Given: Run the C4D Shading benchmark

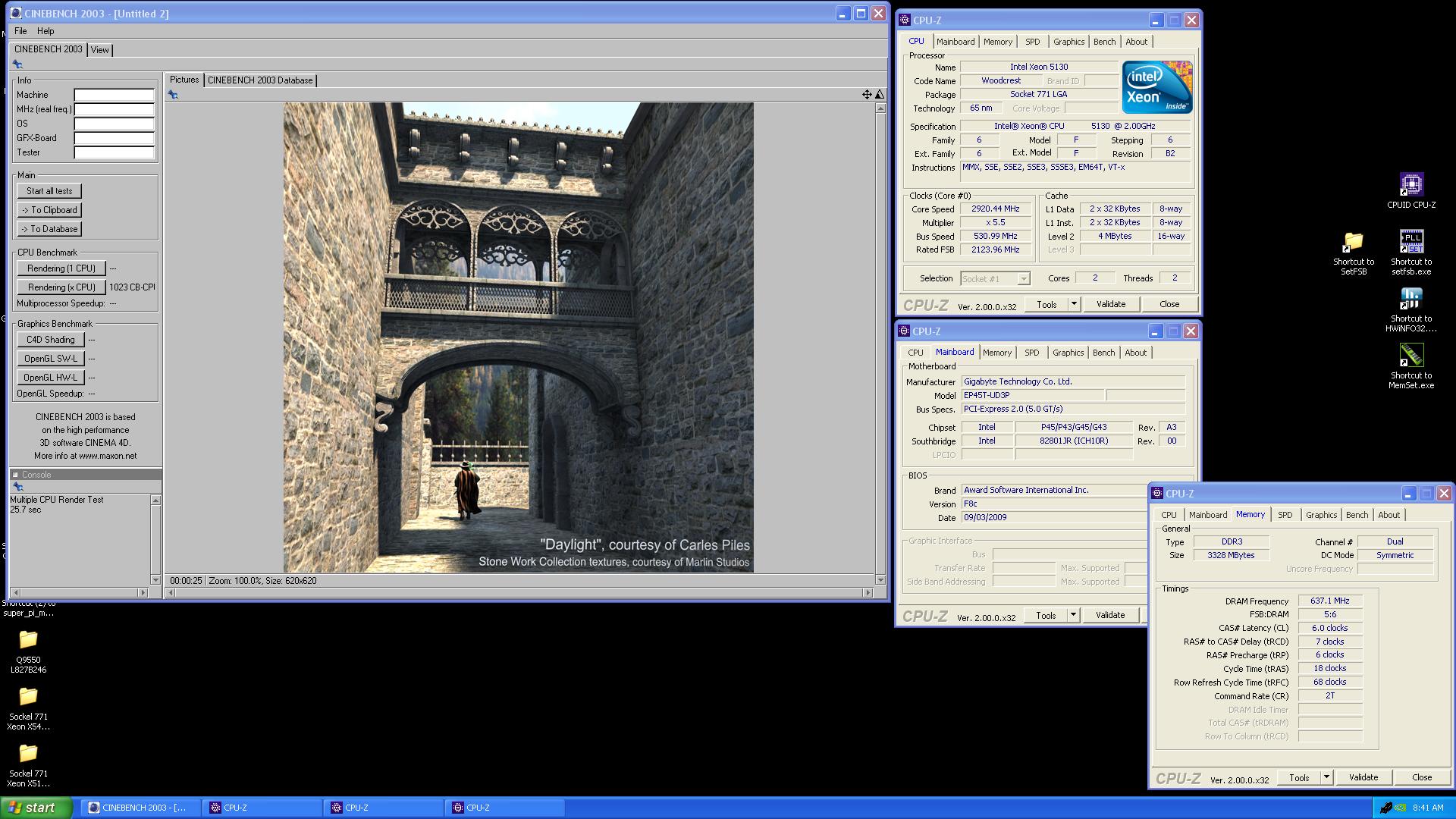Looking at the screenshot, I should pos(50,340).
